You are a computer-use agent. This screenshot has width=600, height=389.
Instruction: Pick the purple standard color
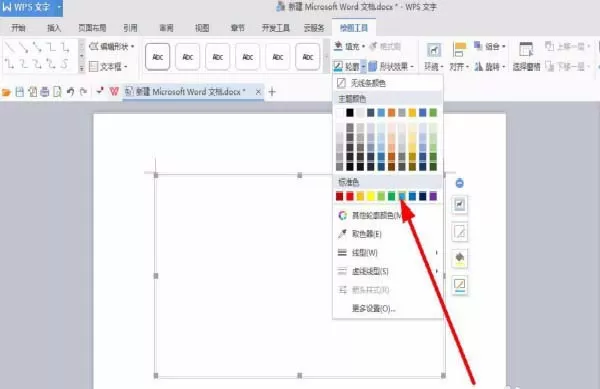click(x=433, y=196)
